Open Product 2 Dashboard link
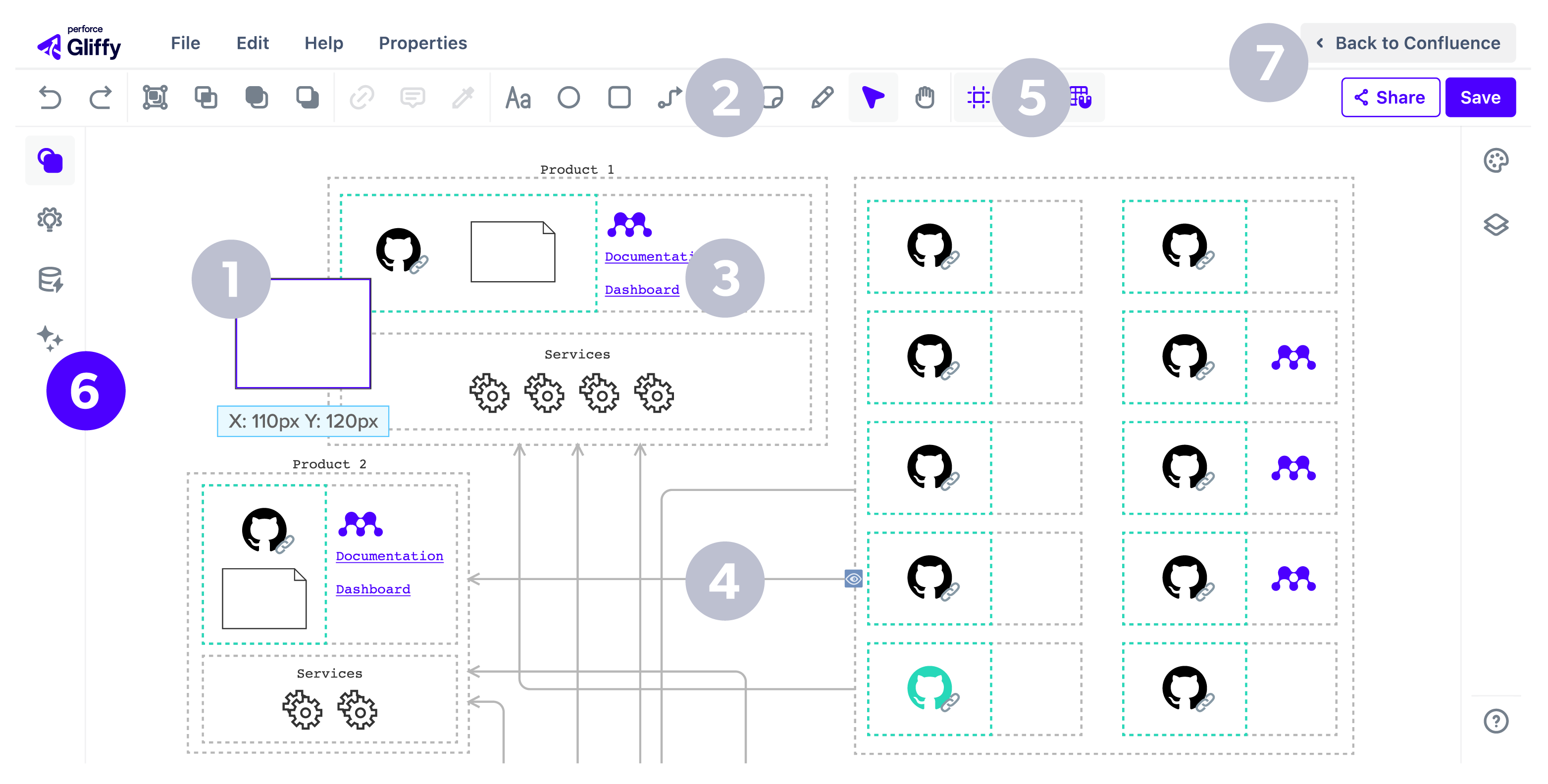 tap(372, 589)
